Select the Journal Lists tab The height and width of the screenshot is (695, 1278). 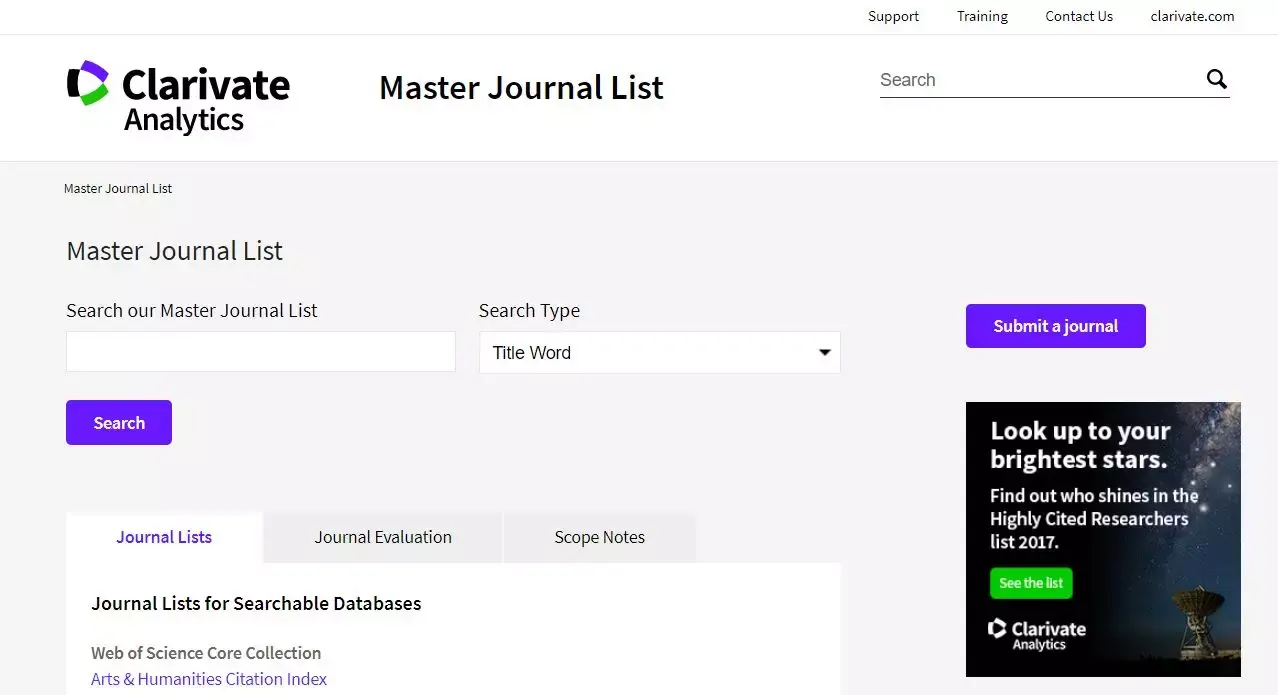point(164,538)
